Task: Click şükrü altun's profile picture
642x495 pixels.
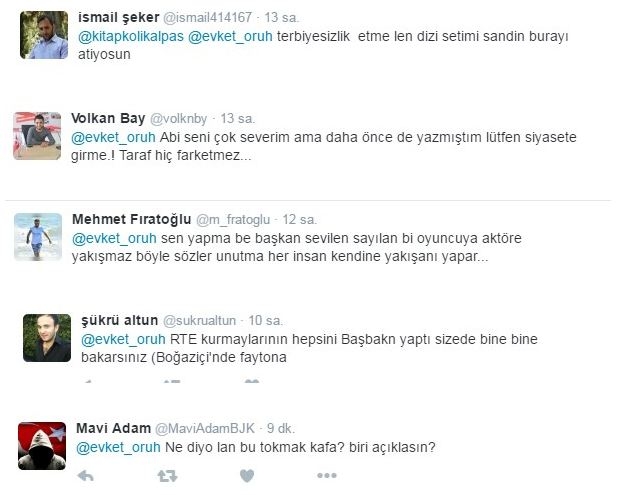Action: point(47,338)
